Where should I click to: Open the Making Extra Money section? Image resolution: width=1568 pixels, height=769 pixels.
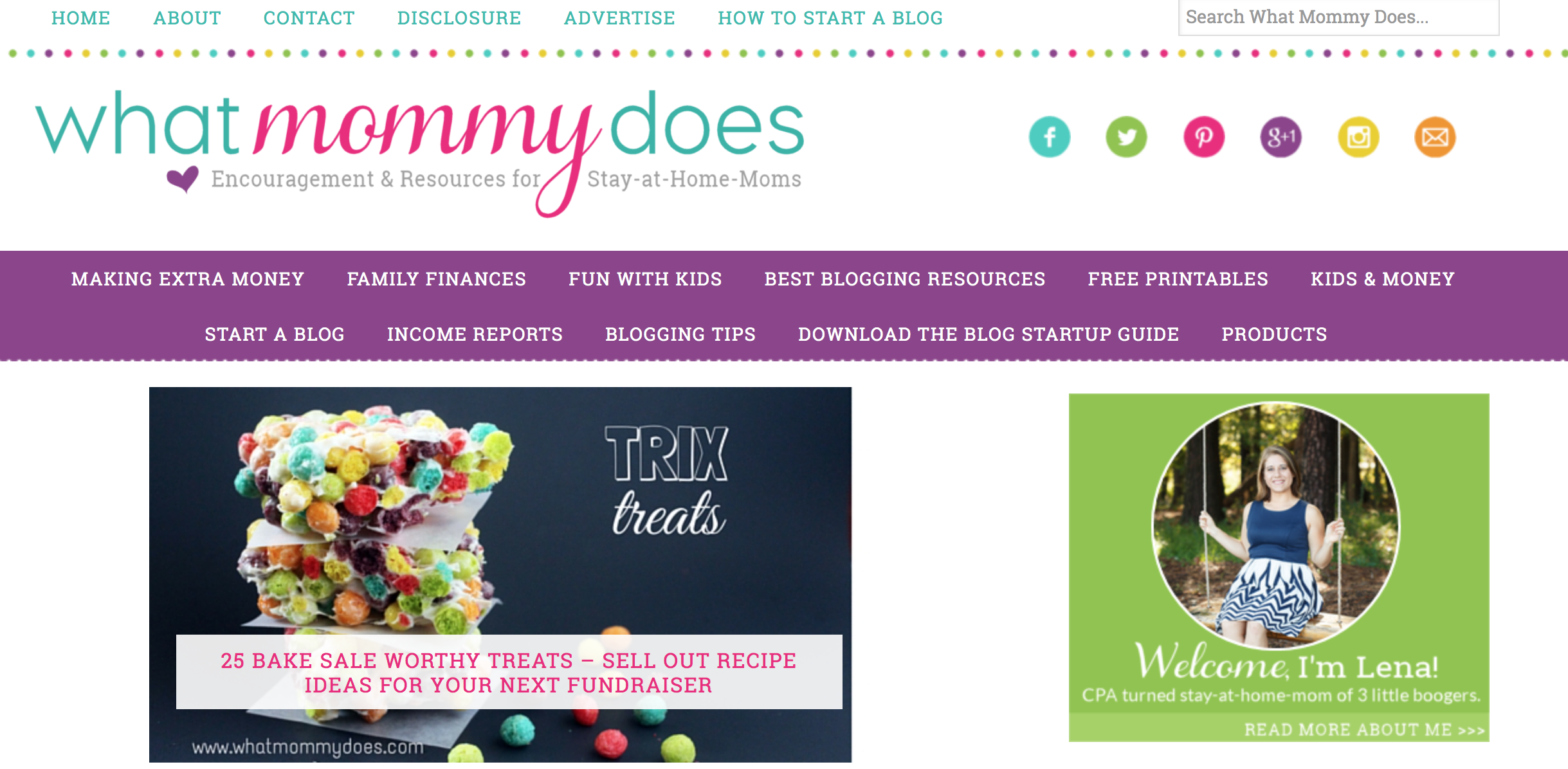click(189, 278)
